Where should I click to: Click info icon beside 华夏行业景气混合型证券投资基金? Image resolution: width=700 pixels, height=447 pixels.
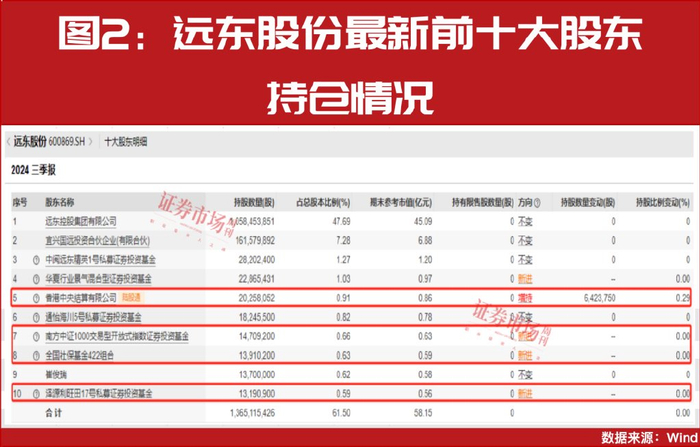point(36,279)
